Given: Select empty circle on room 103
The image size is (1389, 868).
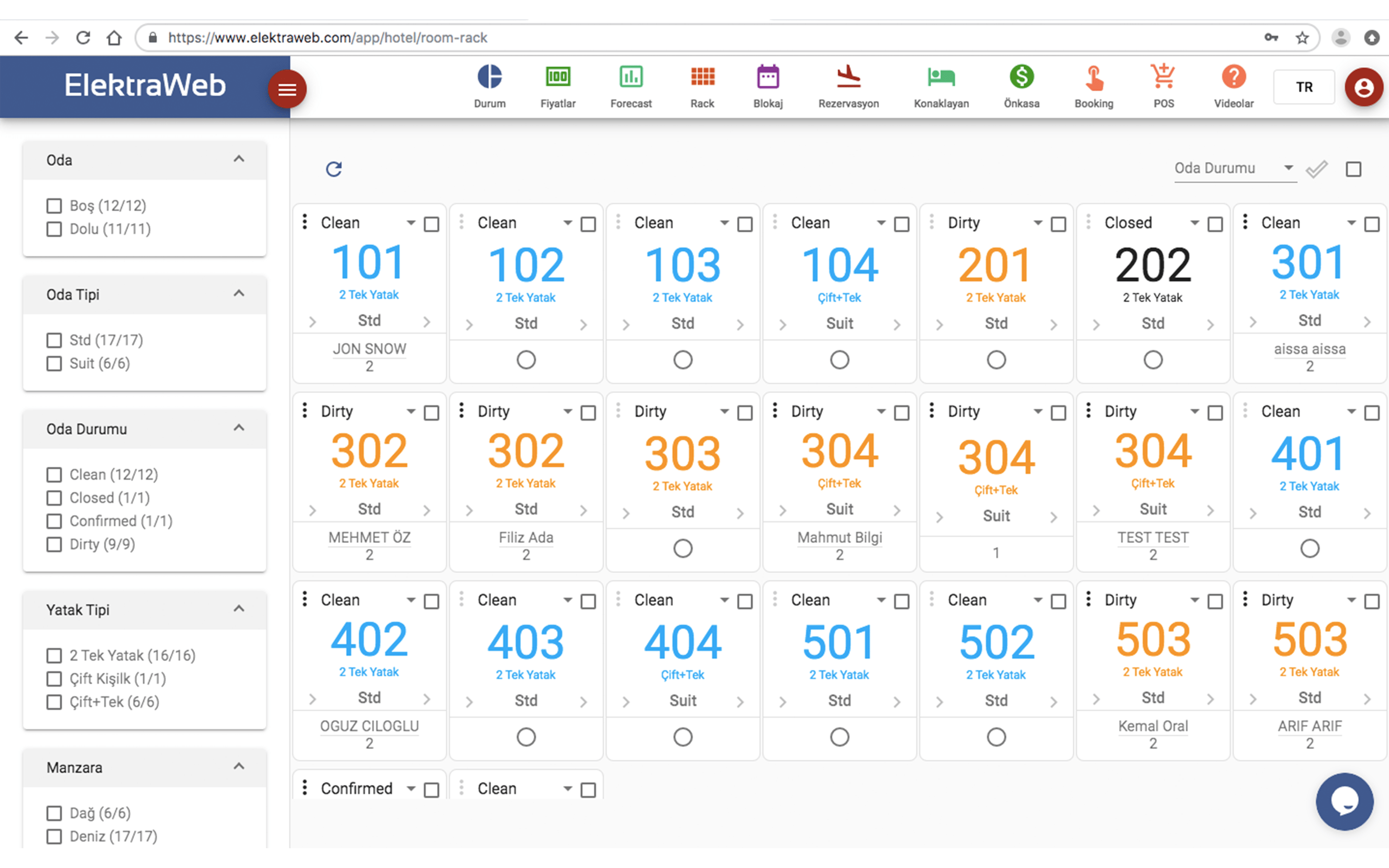Looking at the screenshot, I should click(x=682, y=360).
